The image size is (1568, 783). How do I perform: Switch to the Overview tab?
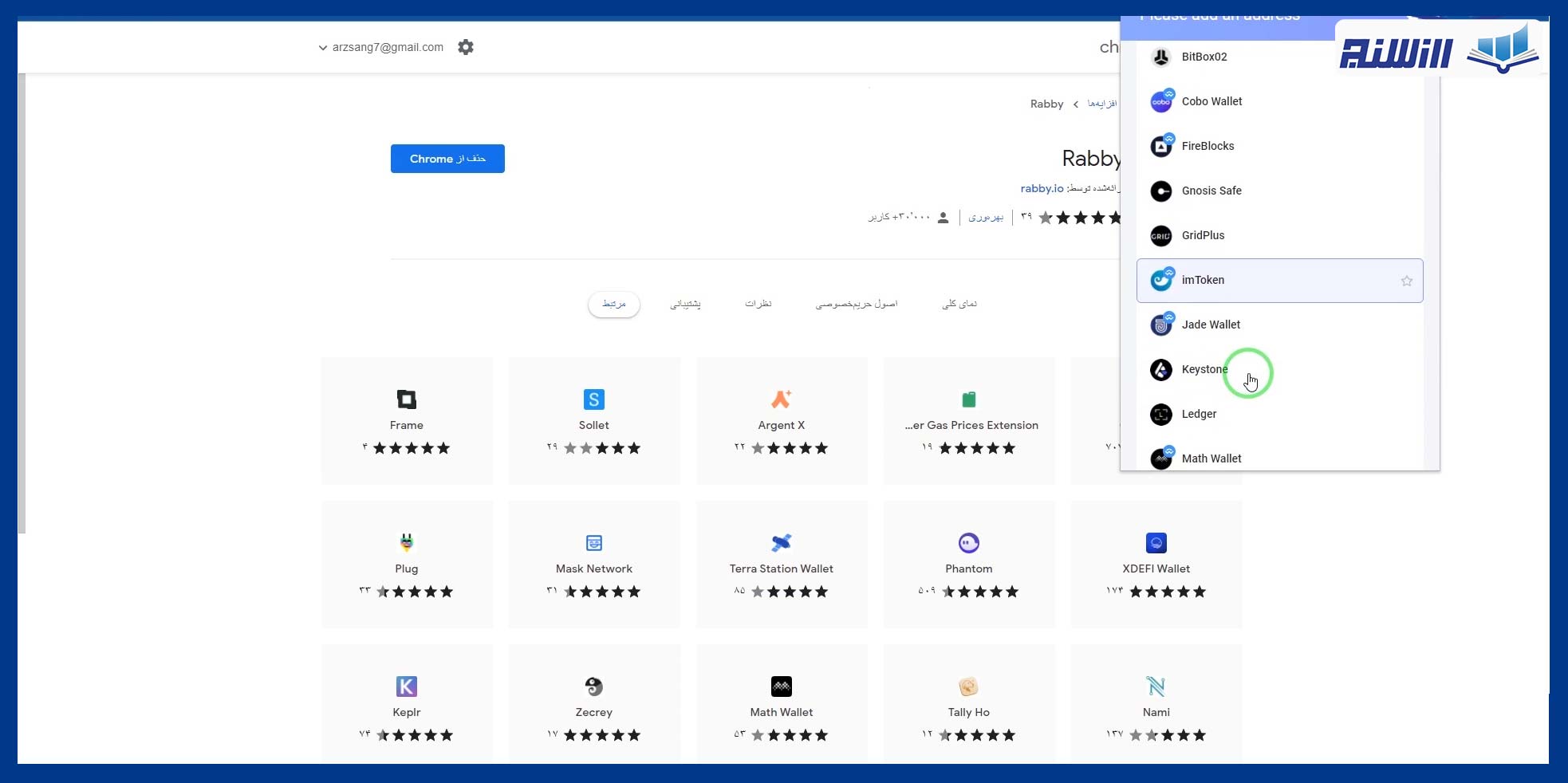click(x=959, y=304)
